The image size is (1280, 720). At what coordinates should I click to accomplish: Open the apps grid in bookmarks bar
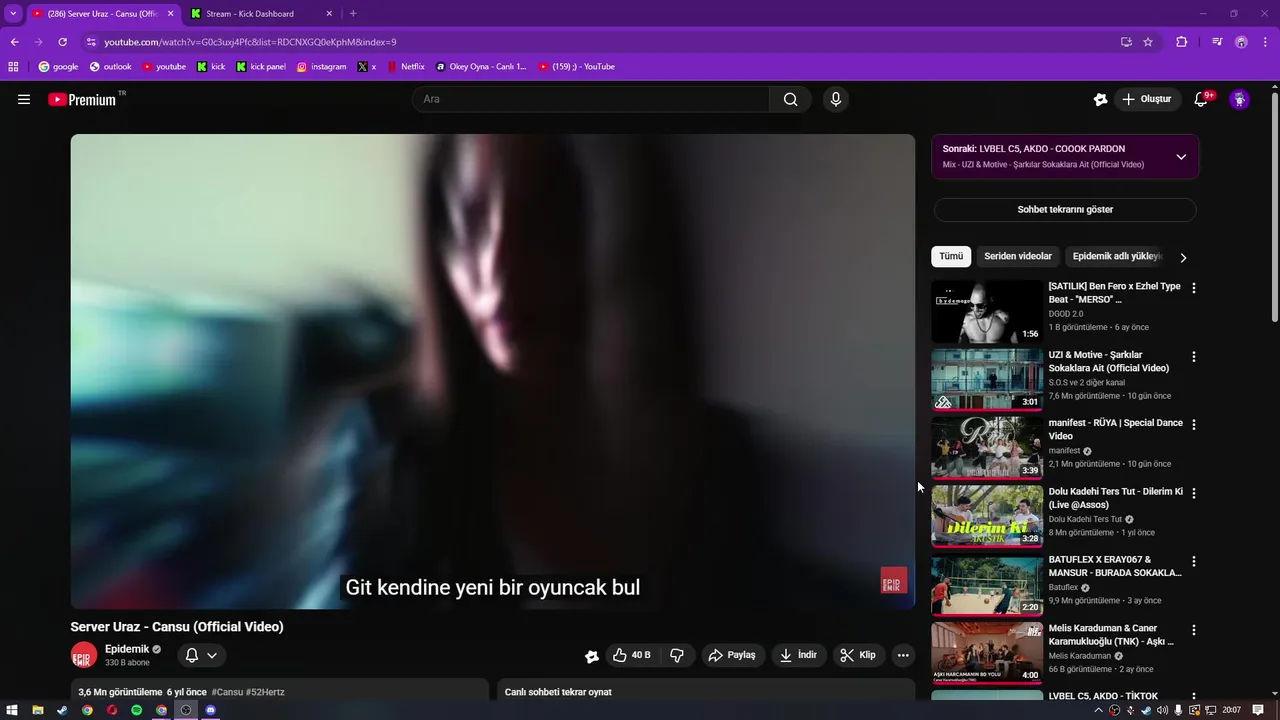click(13, 67)
